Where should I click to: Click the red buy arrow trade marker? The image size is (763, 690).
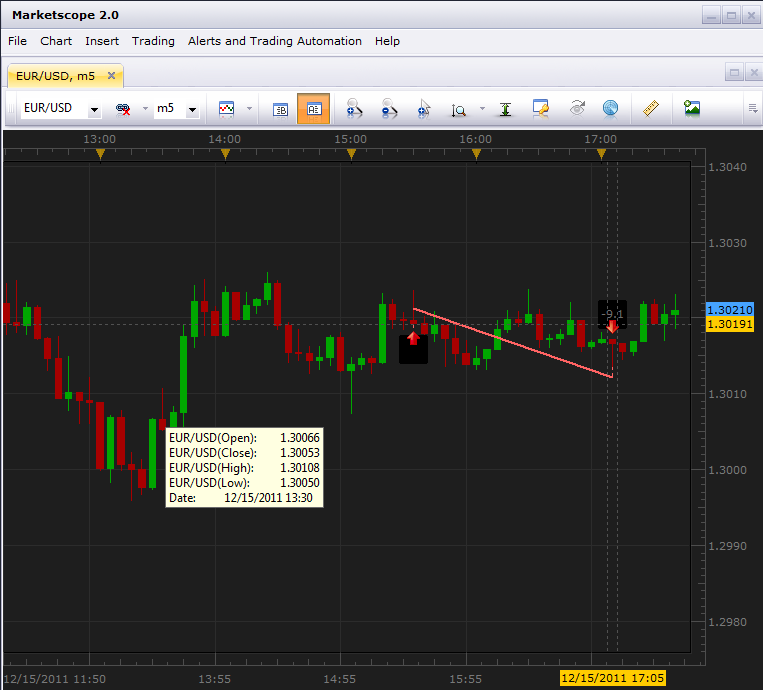coord(413,338)
